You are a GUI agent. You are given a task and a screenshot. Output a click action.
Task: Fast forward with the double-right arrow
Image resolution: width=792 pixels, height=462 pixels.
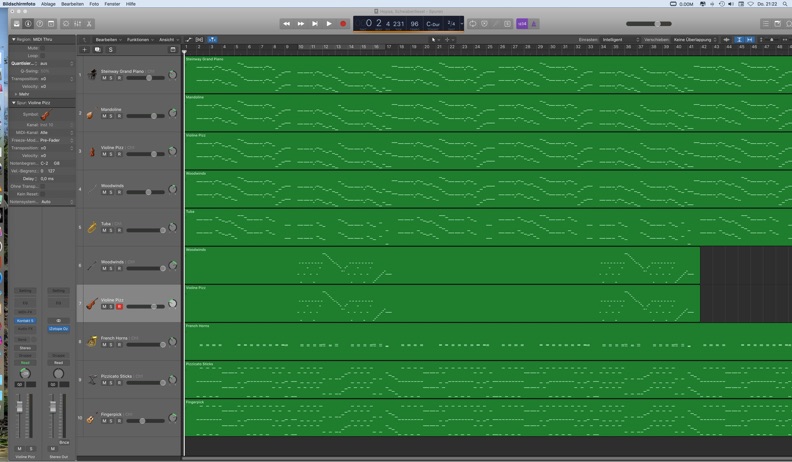point(301,24)
